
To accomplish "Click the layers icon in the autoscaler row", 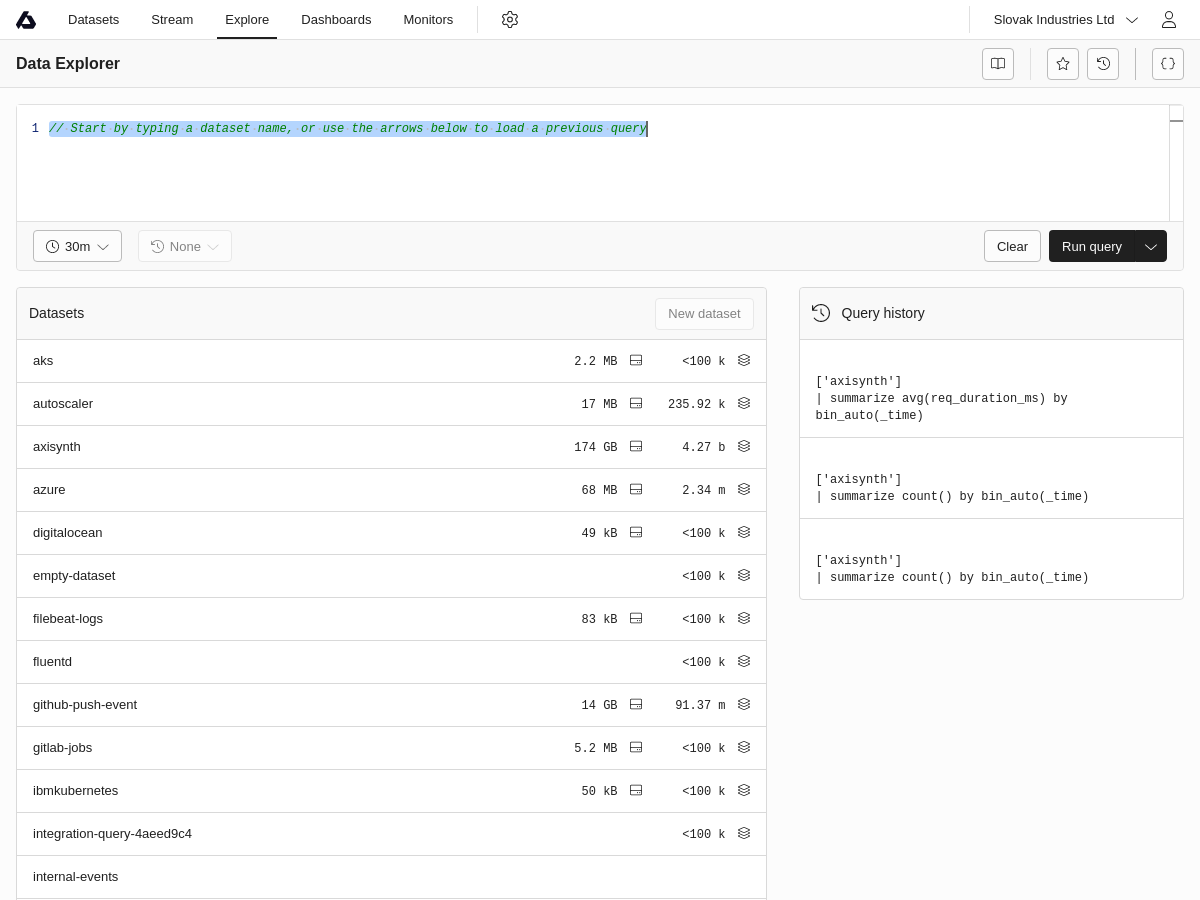I will pyautogui.click(x=744, y=404).
